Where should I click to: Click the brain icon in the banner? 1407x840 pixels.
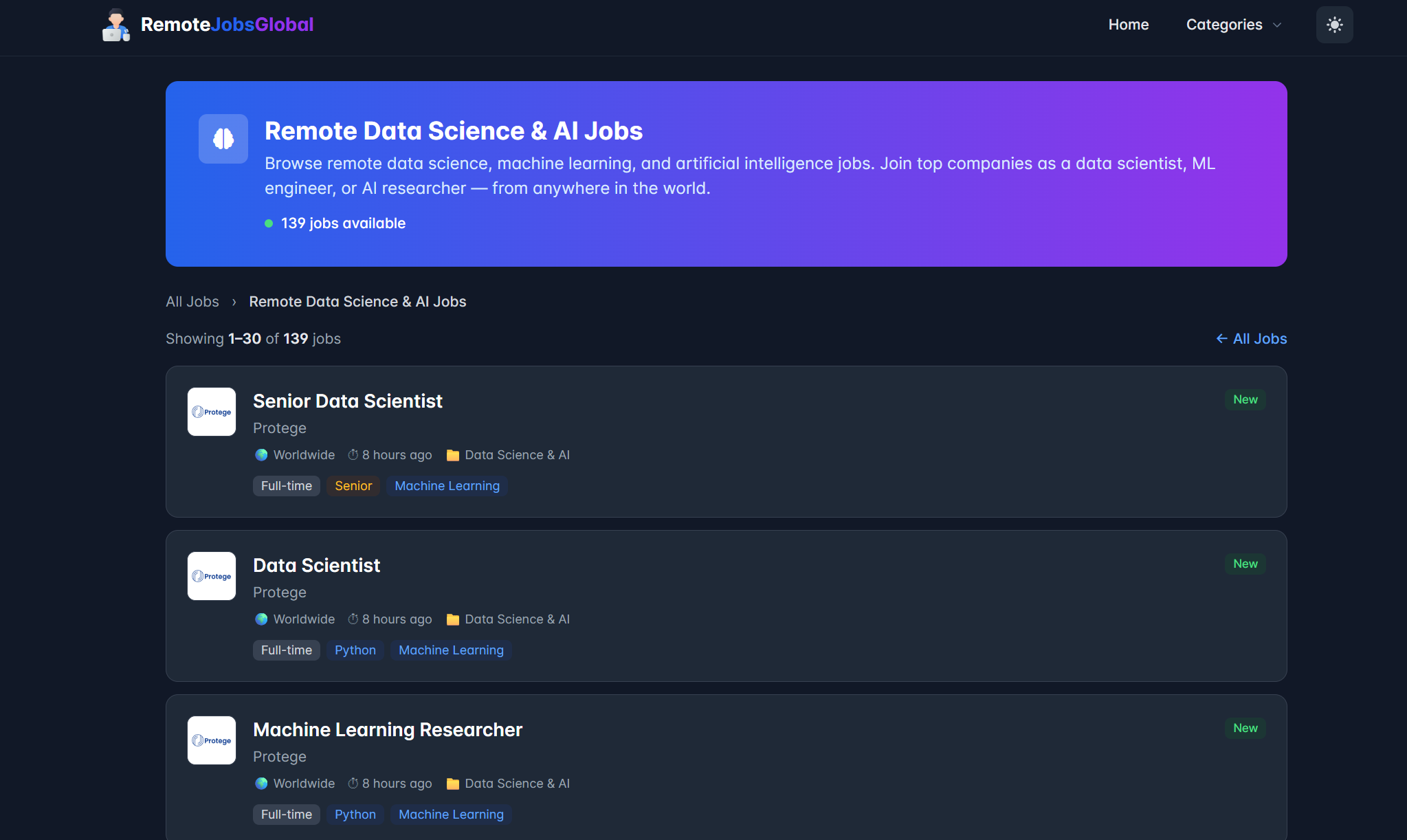pyautogui.click(x=223, y=139)
